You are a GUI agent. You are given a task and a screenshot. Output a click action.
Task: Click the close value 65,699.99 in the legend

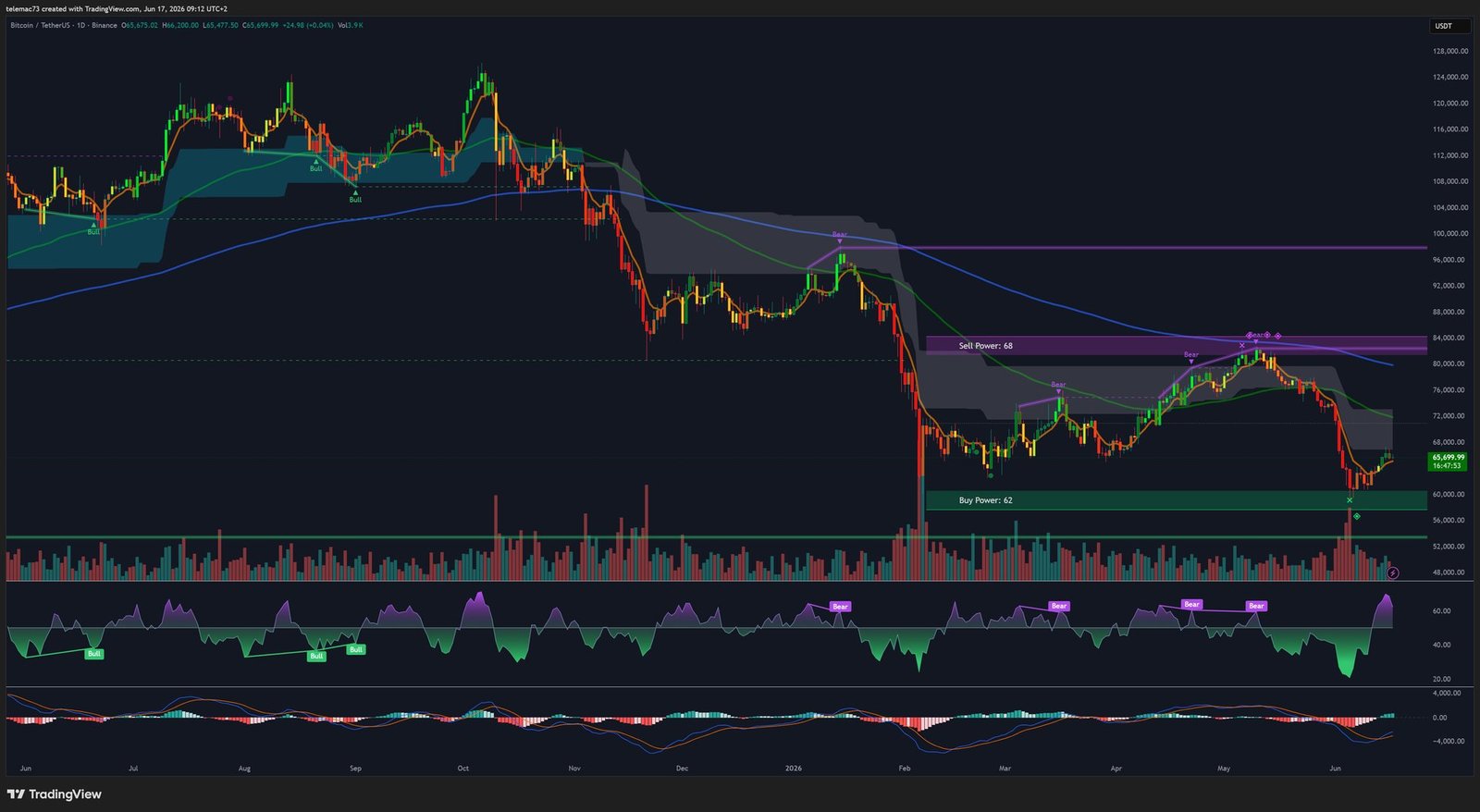(x=261, y=25)
